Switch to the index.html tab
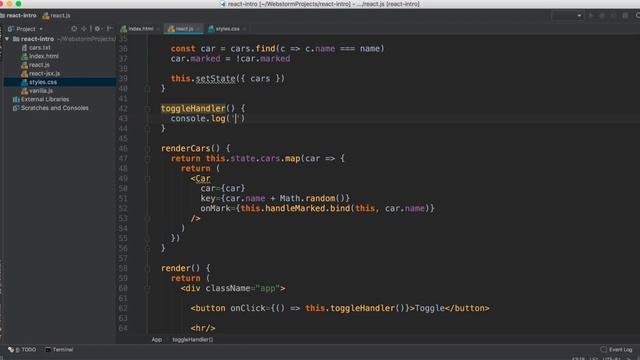This screenshot has height=360, width=640. (x=140, y=29)
